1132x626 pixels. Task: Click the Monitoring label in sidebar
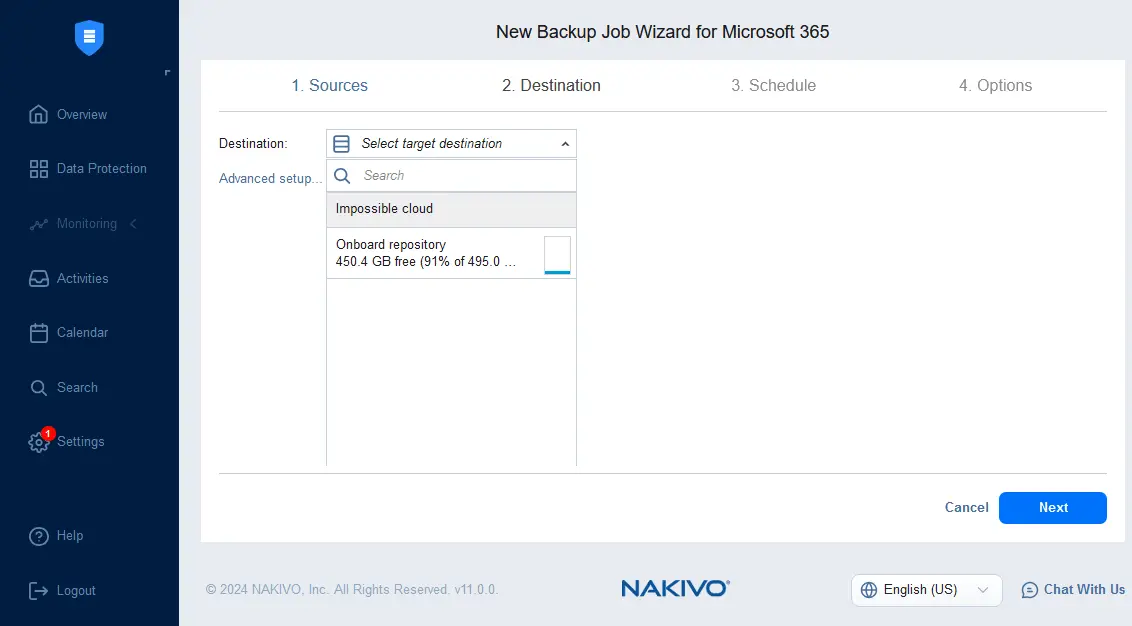(x=87, y=224)
